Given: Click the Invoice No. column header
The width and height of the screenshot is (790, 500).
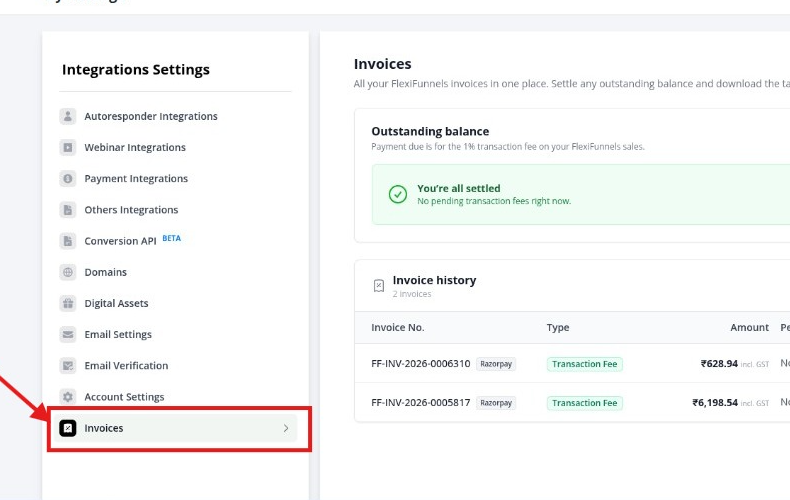Looking at the screenshot, I should click(x=398, y=328).
